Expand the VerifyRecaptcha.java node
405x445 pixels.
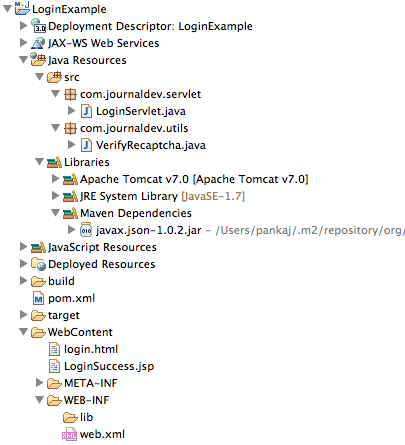click(71, 145)
